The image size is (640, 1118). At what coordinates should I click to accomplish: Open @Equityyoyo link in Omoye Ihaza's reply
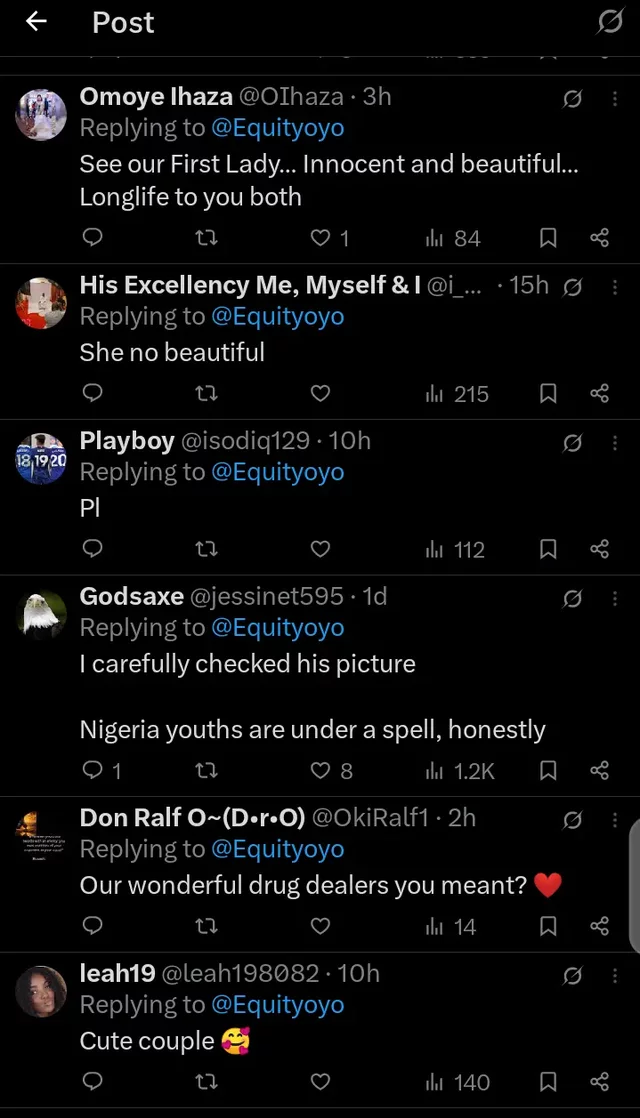[278, 128]
